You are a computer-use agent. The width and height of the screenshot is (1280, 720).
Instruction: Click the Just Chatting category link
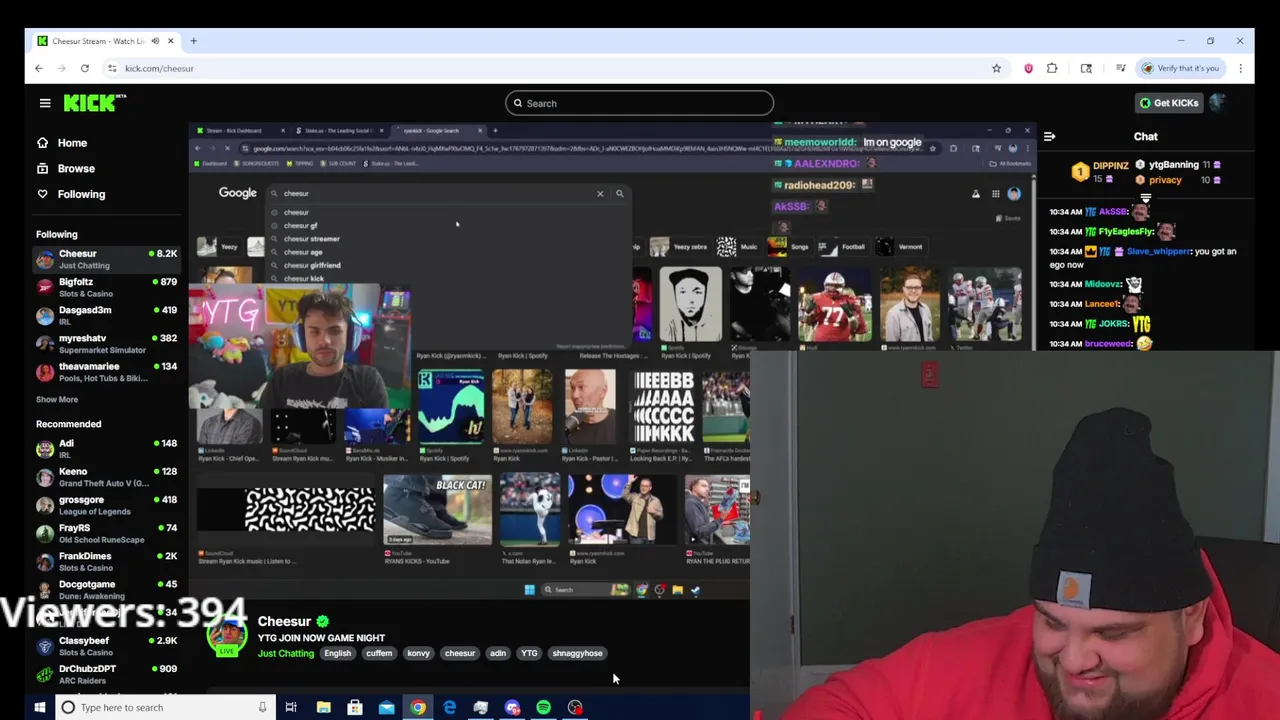pos(286,653)
